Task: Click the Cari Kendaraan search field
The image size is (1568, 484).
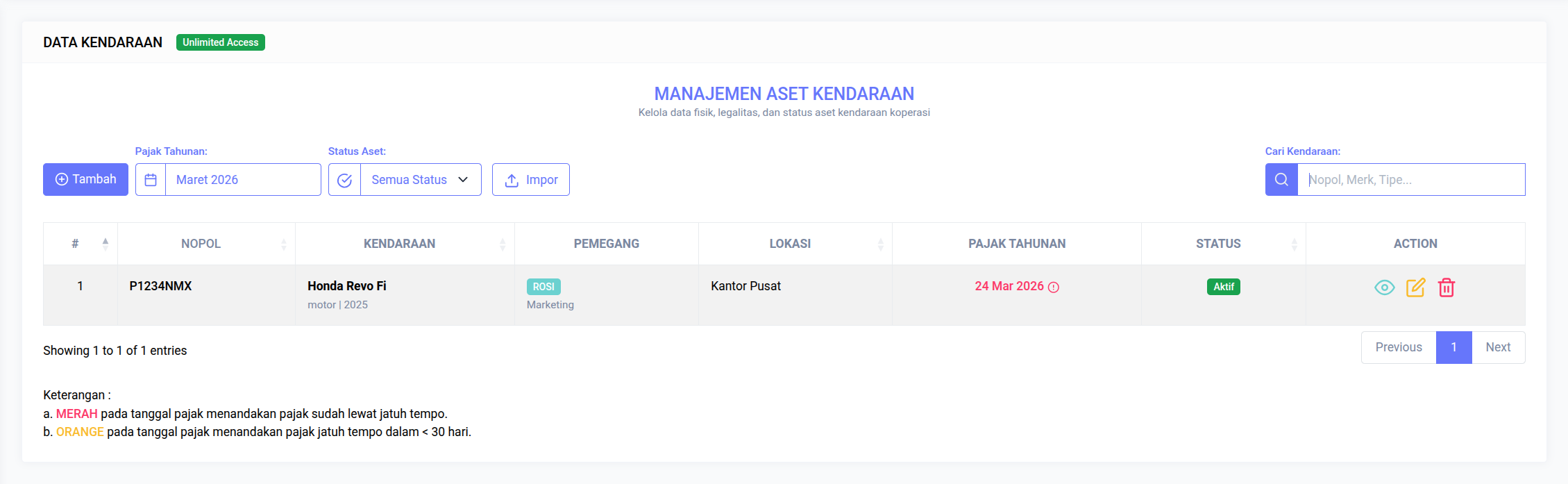Action: (1410, 180)
